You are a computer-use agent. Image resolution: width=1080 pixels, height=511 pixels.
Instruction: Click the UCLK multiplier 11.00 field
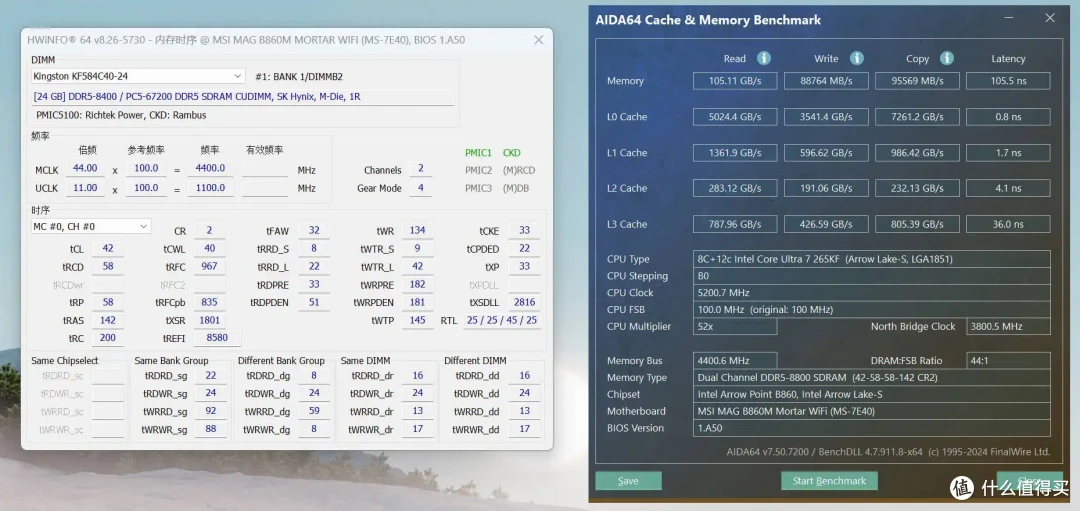tap(85, 187)
